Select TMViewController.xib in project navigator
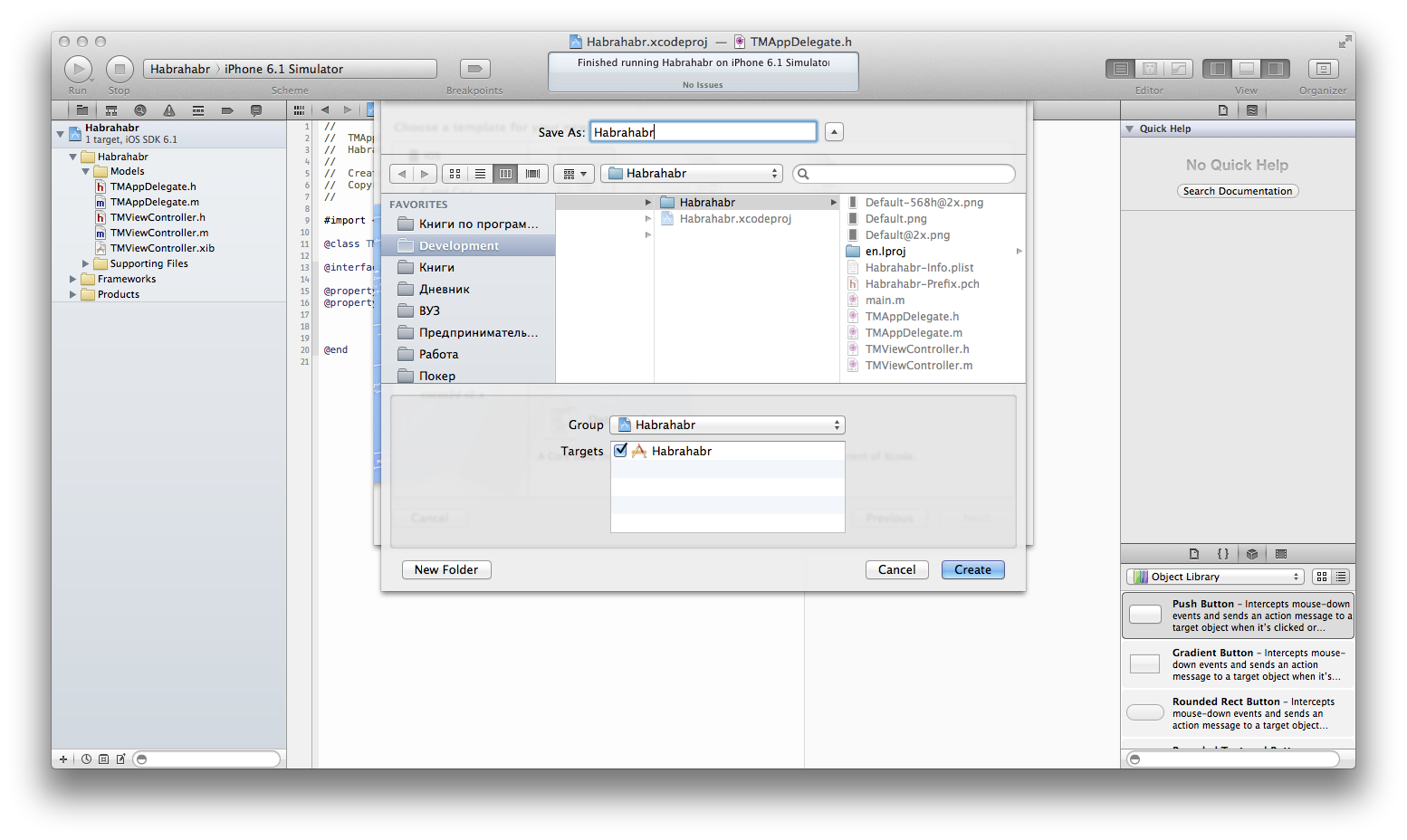 tap(162, 248)
